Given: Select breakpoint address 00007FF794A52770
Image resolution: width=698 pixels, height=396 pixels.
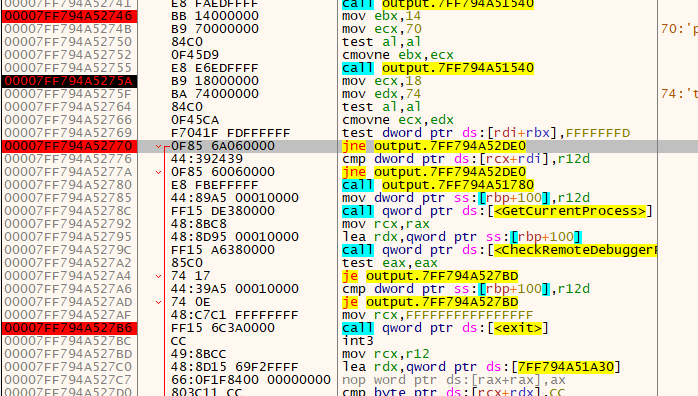Looking at the screenshot, I should [x=69, y=146].
